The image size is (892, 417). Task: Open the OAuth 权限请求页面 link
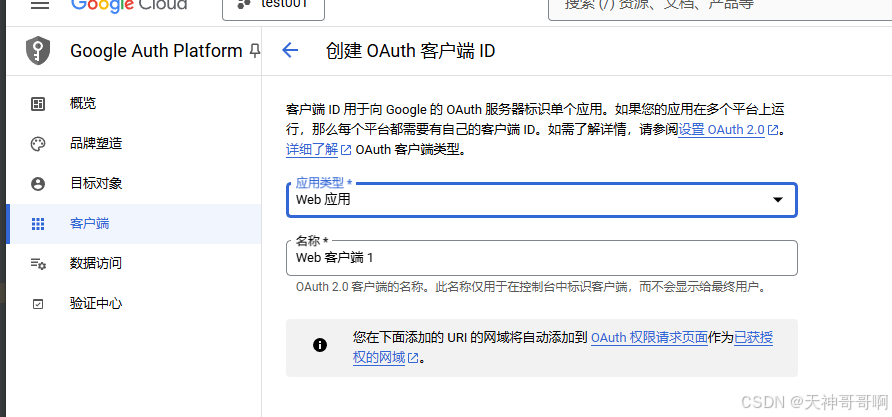tap(649, 338)
